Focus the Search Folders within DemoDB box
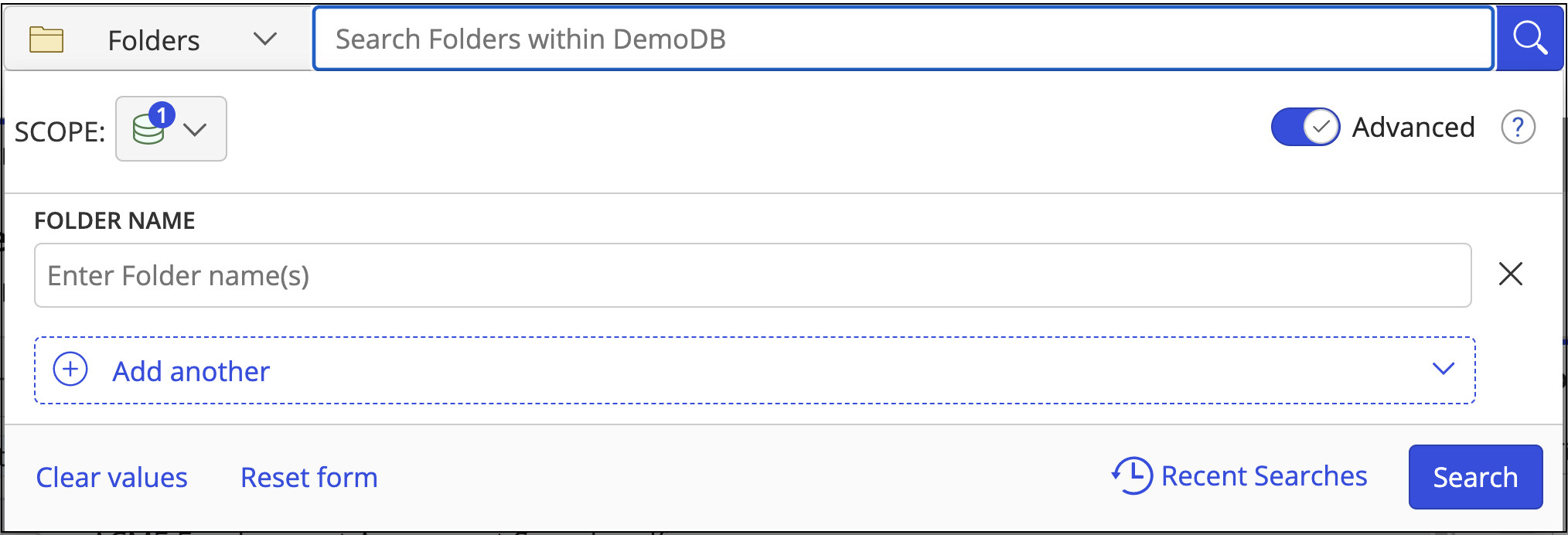 pos(902,39)
